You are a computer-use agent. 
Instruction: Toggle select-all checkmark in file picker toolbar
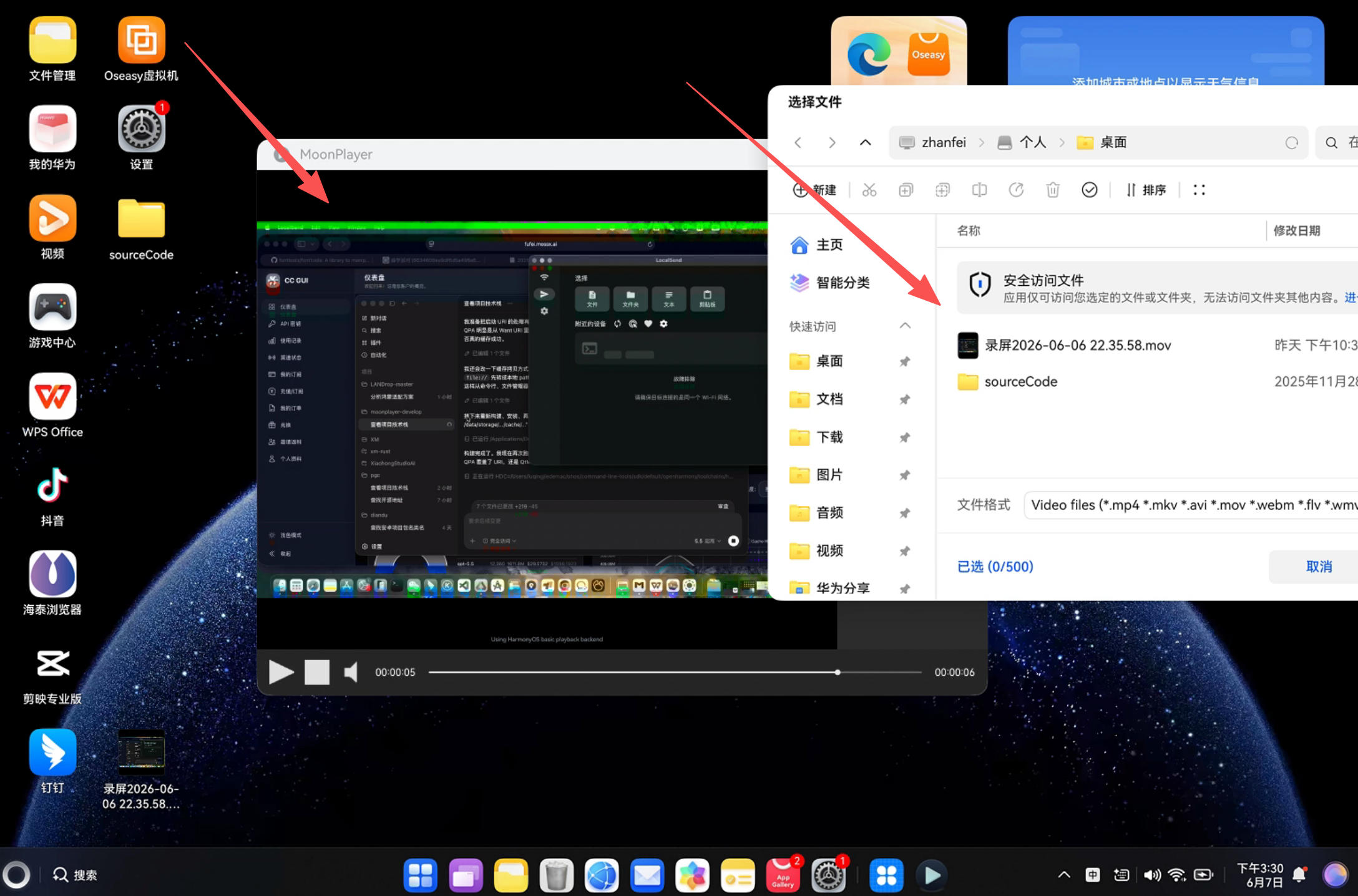tap(1090, 190)
